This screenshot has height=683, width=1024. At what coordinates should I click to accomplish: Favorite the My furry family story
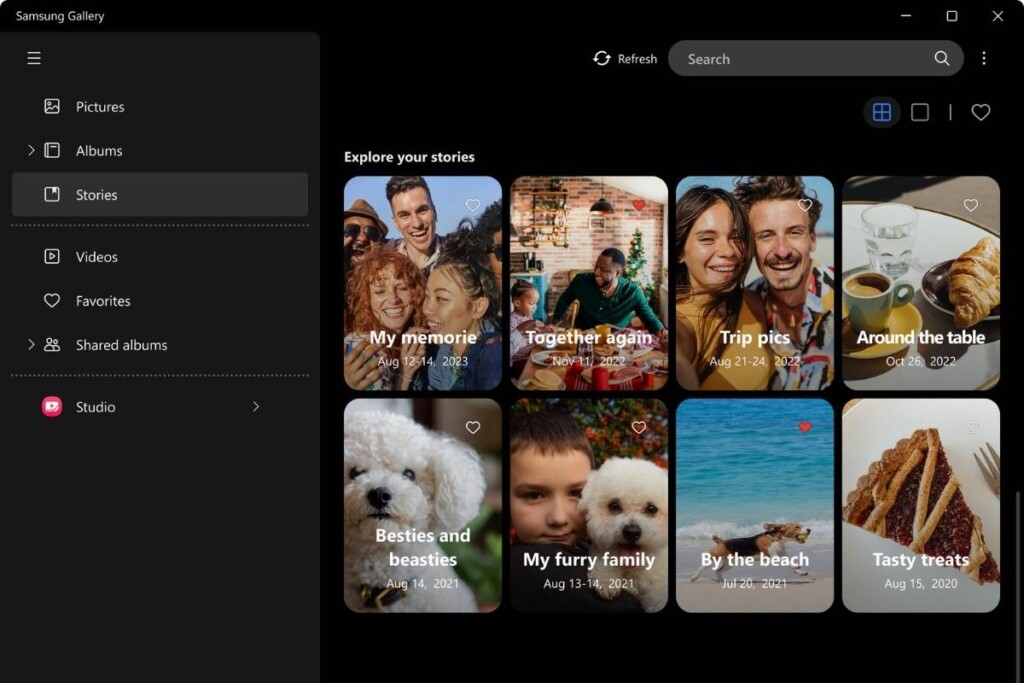[x=639, y=427]
